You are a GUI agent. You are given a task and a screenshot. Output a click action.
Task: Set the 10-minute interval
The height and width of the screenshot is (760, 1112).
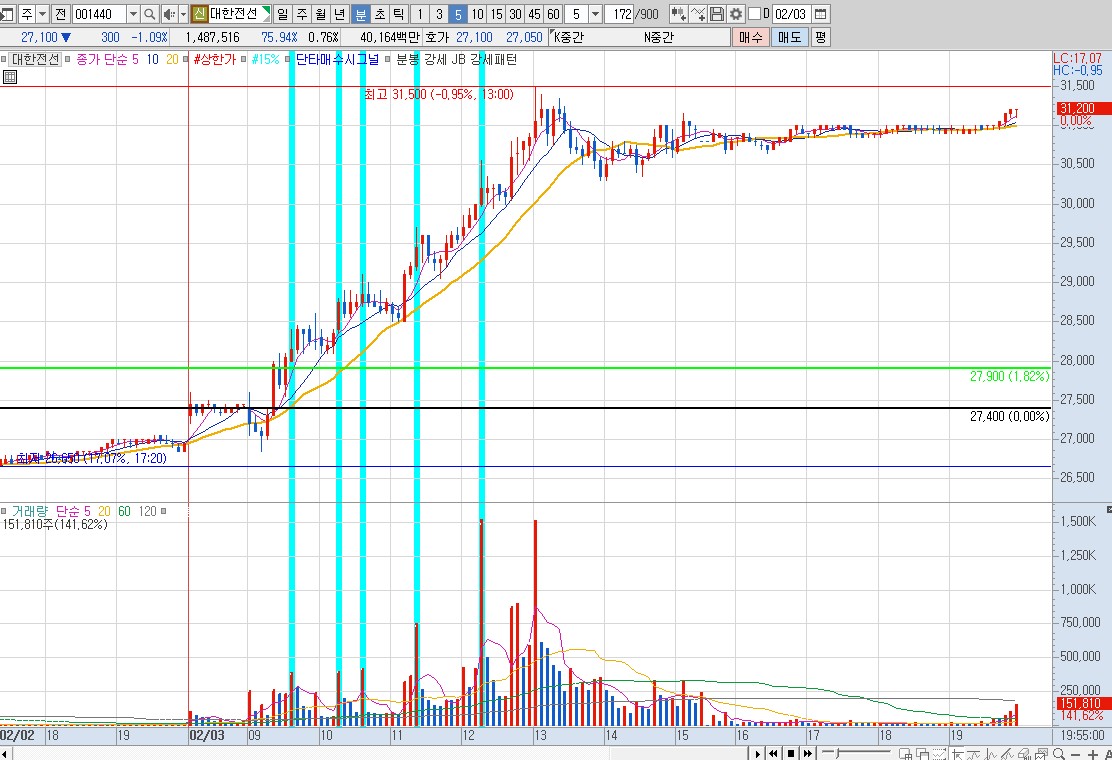point(477,13)
